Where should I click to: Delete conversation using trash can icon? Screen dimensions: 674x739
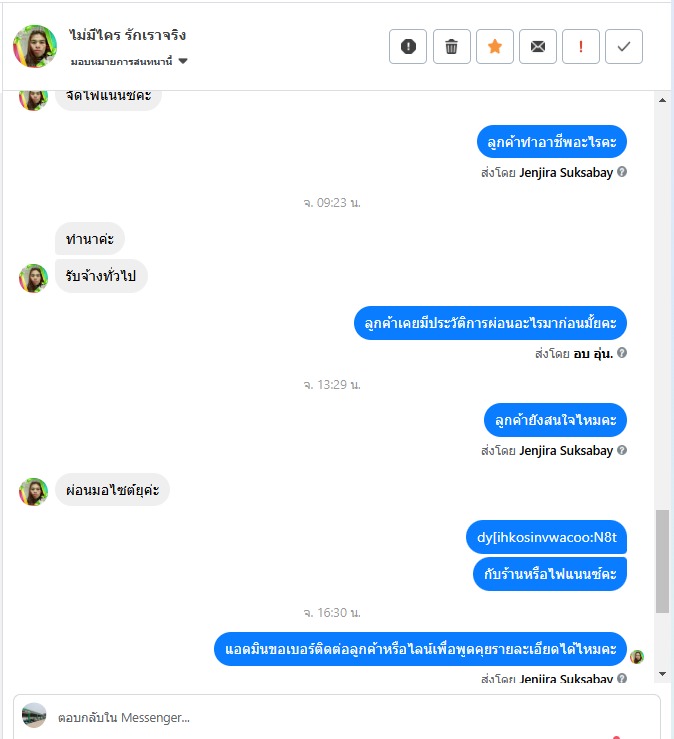click(452, 46)
